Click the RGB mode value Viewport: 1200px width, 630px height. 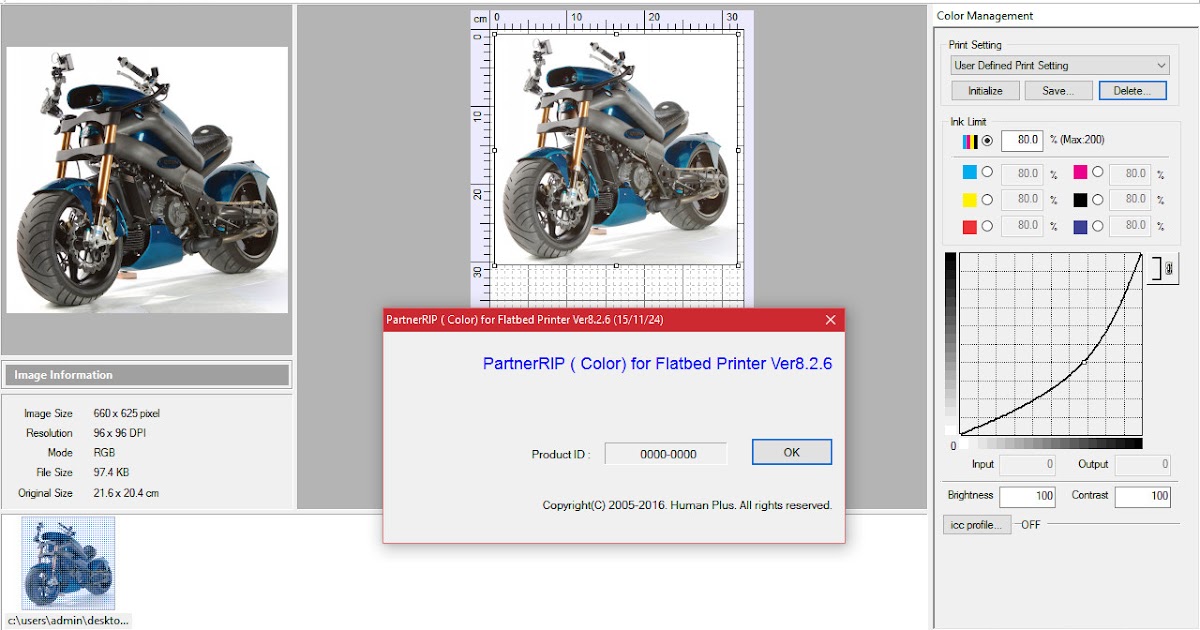tap(103, 453)
